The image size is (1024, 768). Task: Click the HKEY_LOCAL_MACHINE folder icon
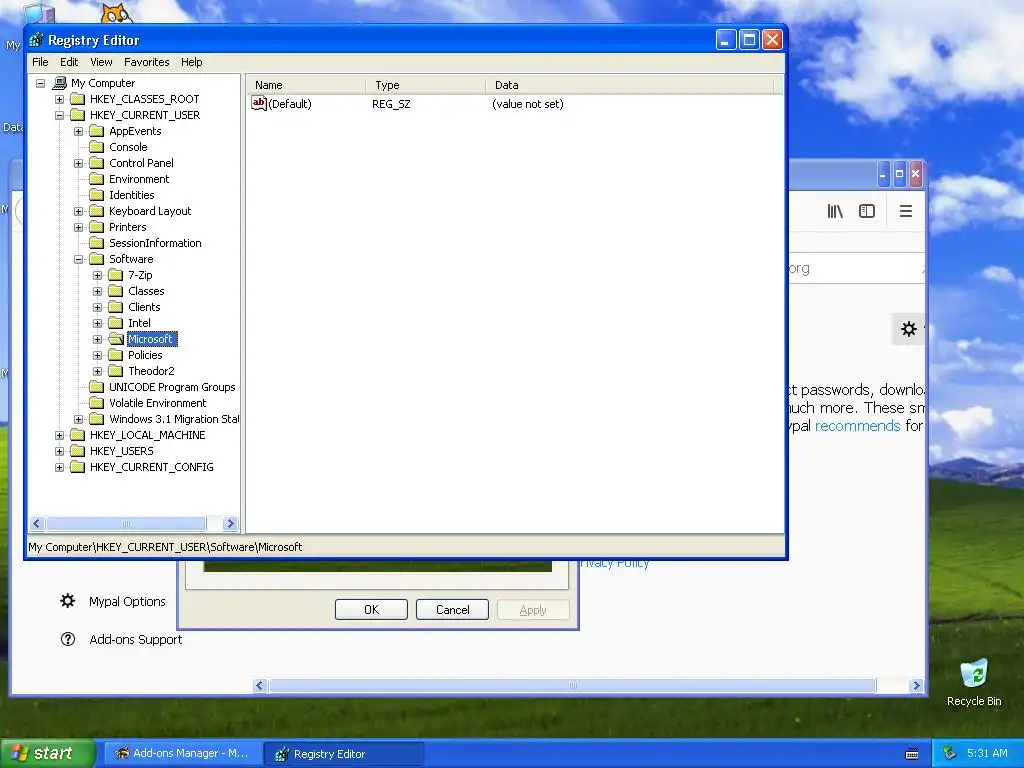click(x=78, y=435)
